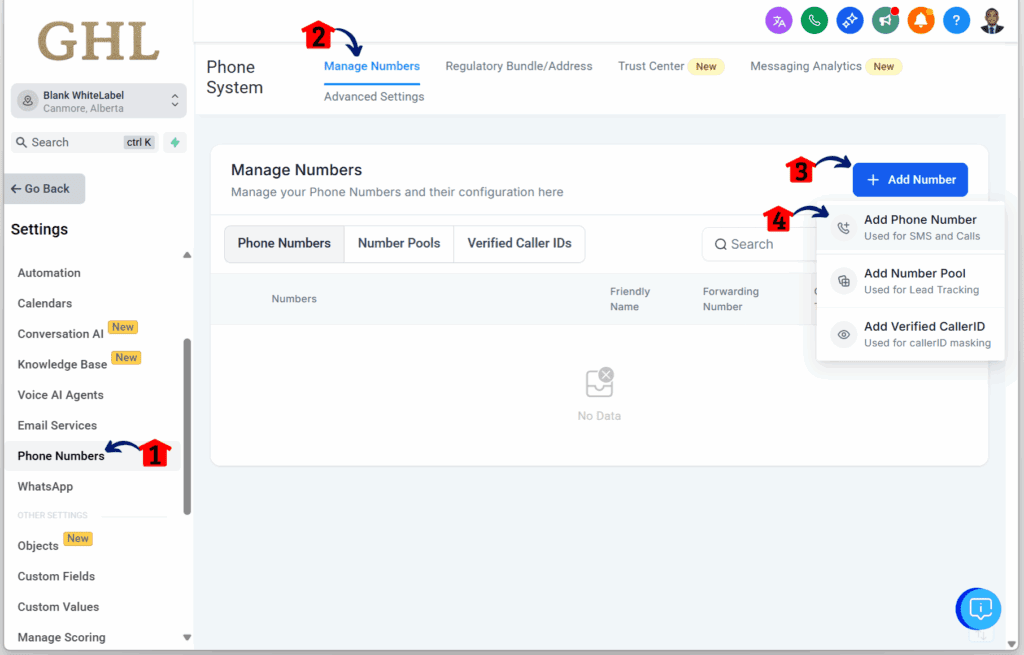Viewport: 1024px width, 655px height.
Task: Open Manage Scoring settings
Action: click(61, 637)
